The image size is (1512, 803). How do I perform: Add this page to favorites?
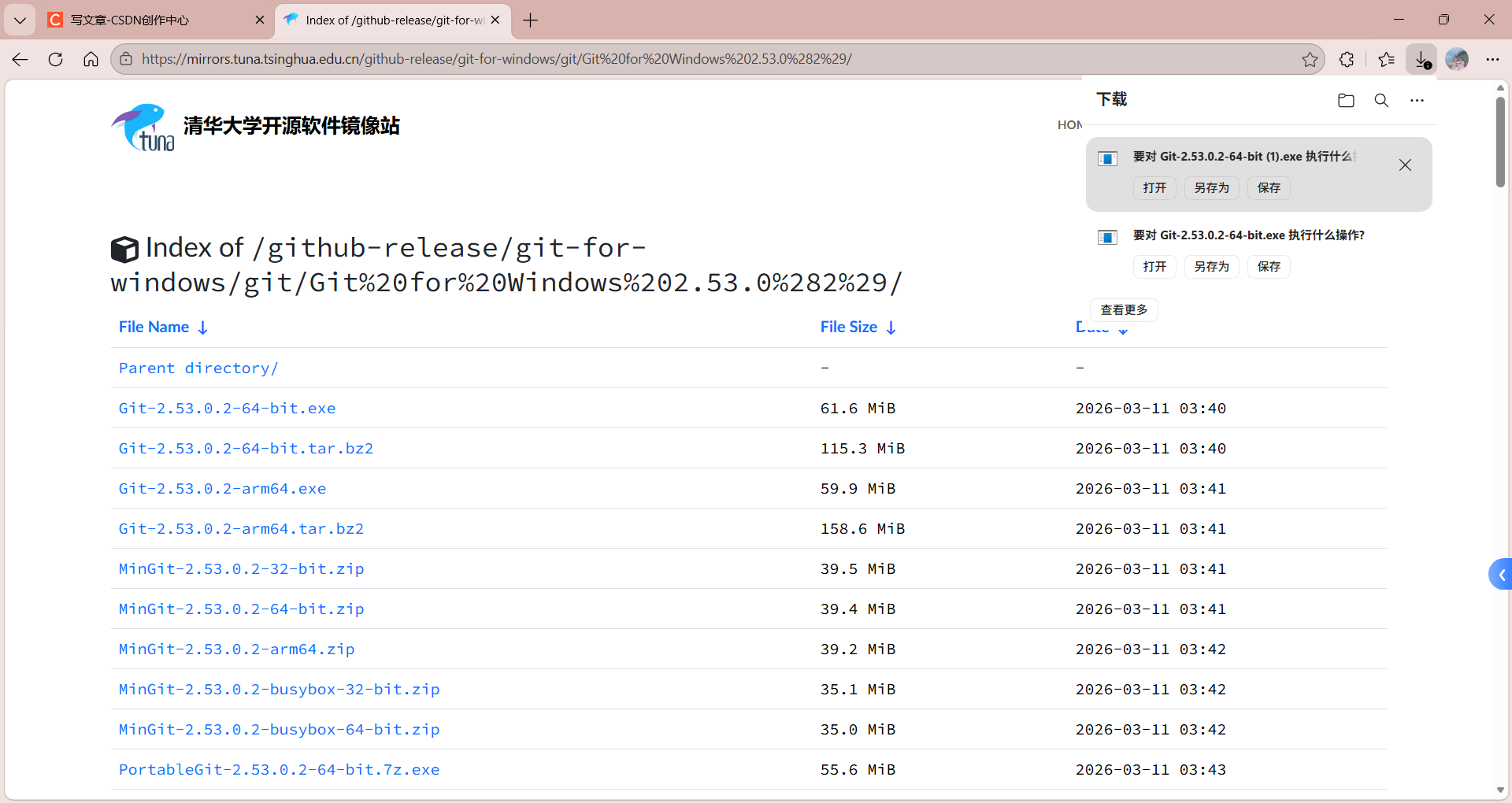[x=1310, y=58]
